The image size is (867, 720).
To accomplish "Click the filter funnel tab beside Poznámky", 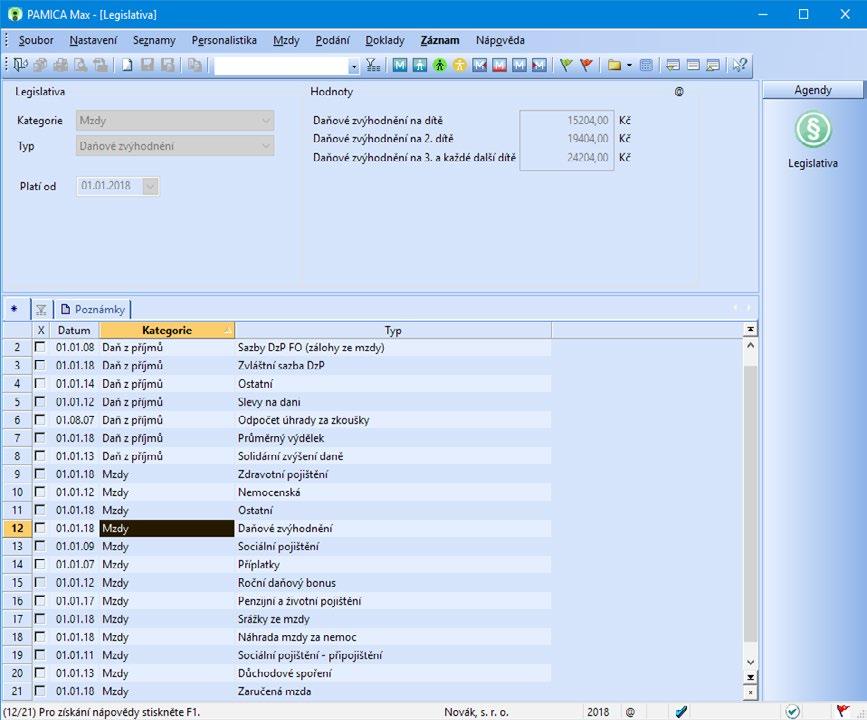I will pos(41,310).
